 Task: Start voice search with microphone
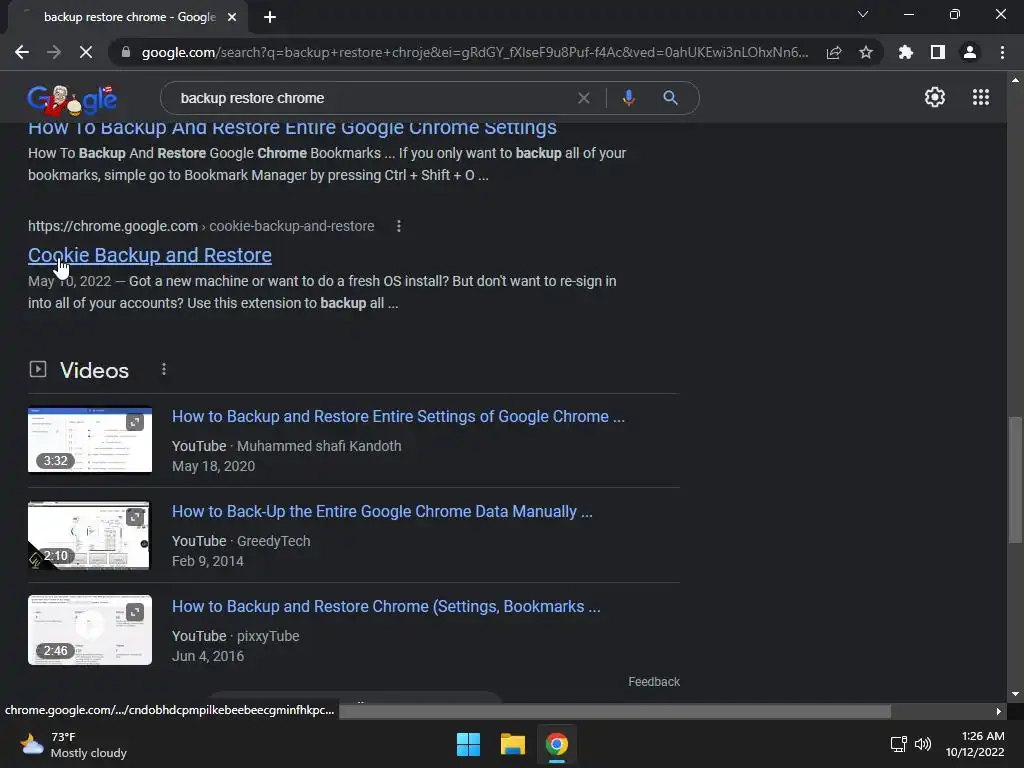coord(628,98)
